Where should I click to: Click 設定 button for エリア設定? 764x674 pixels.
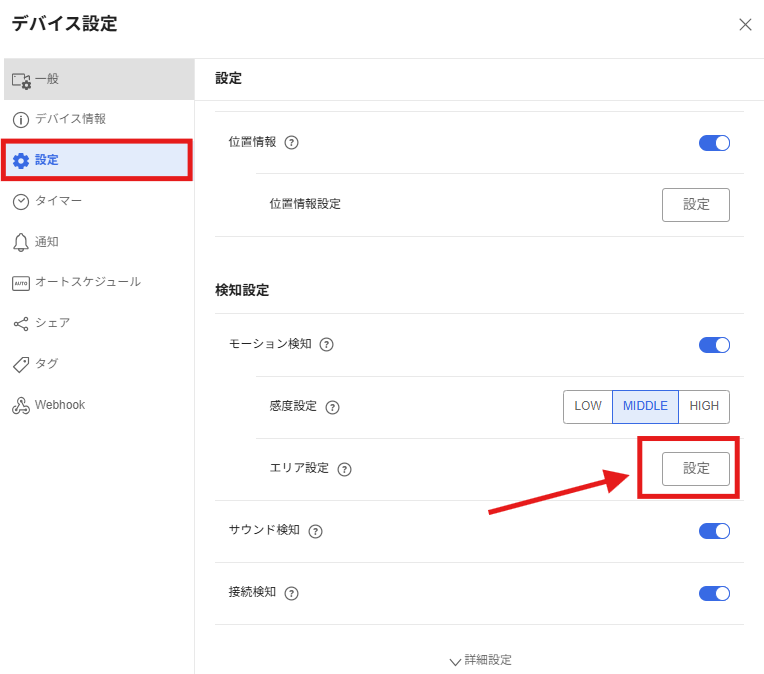tap(696, 469)
